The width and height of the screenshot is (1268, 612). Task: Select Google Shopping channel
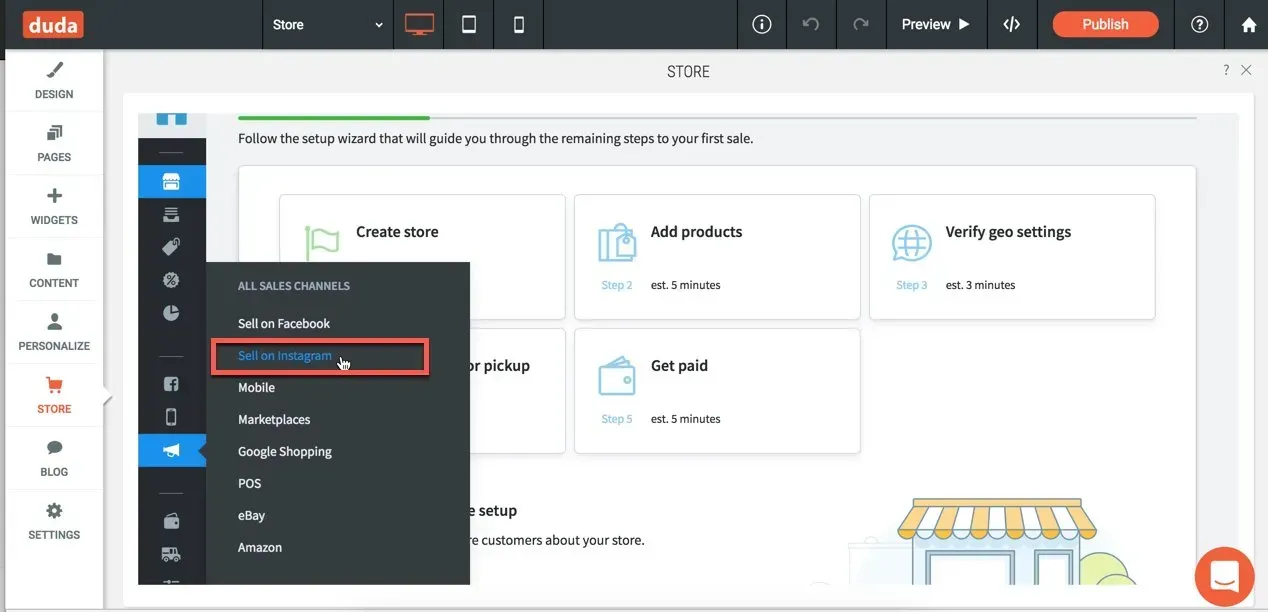click(285, 452)
